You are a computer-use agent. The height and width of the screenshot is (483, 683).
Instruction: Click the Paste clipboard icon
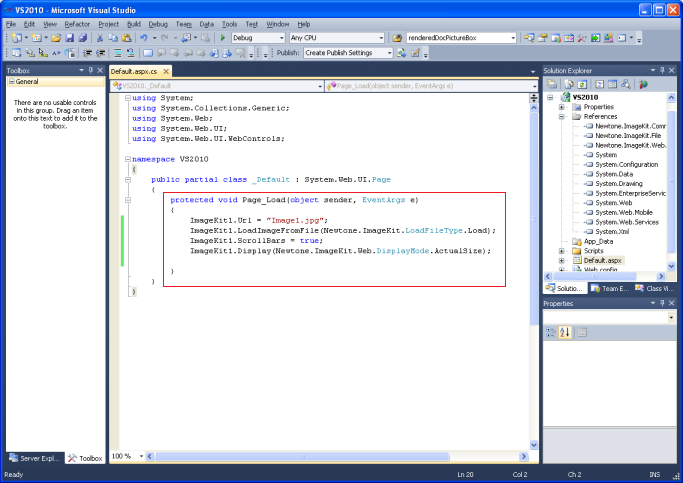click(x=126, y=38)
